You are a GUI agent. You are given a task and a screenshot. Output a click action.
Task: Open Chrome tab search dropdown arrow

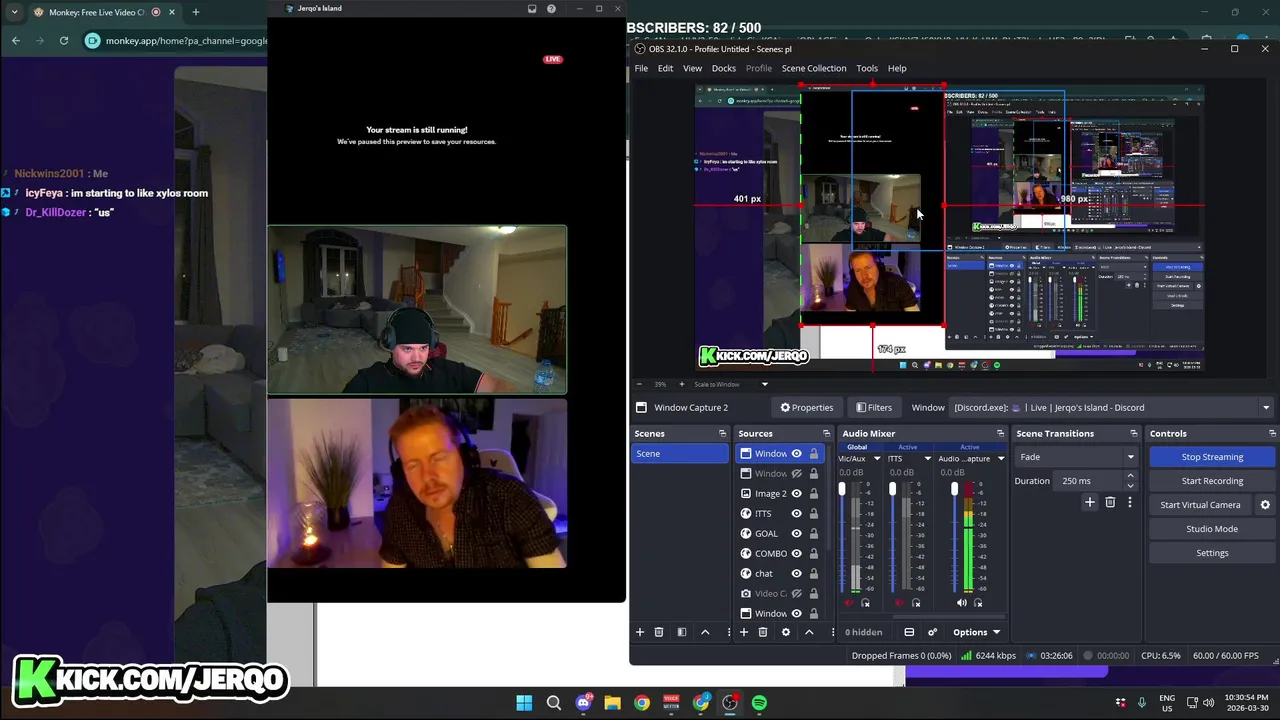pos(14,12)
